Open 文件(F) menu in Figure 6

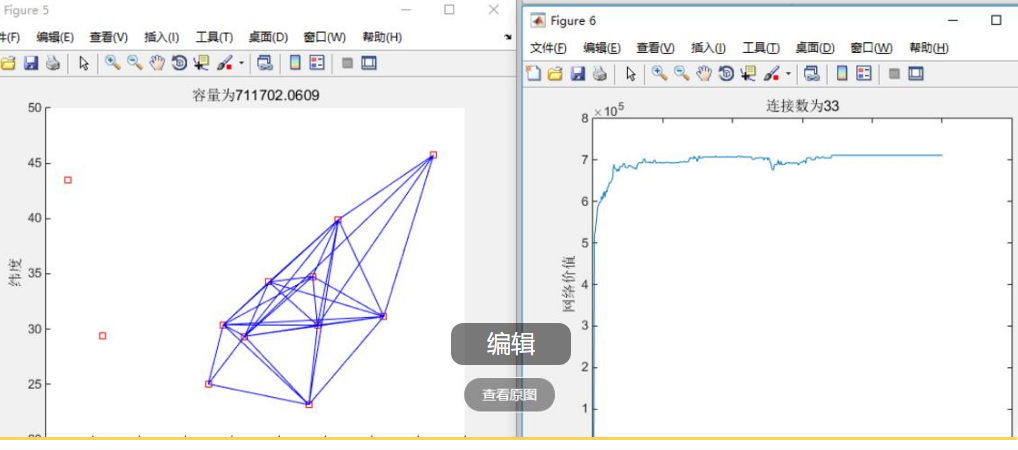[x=547, y=48]
